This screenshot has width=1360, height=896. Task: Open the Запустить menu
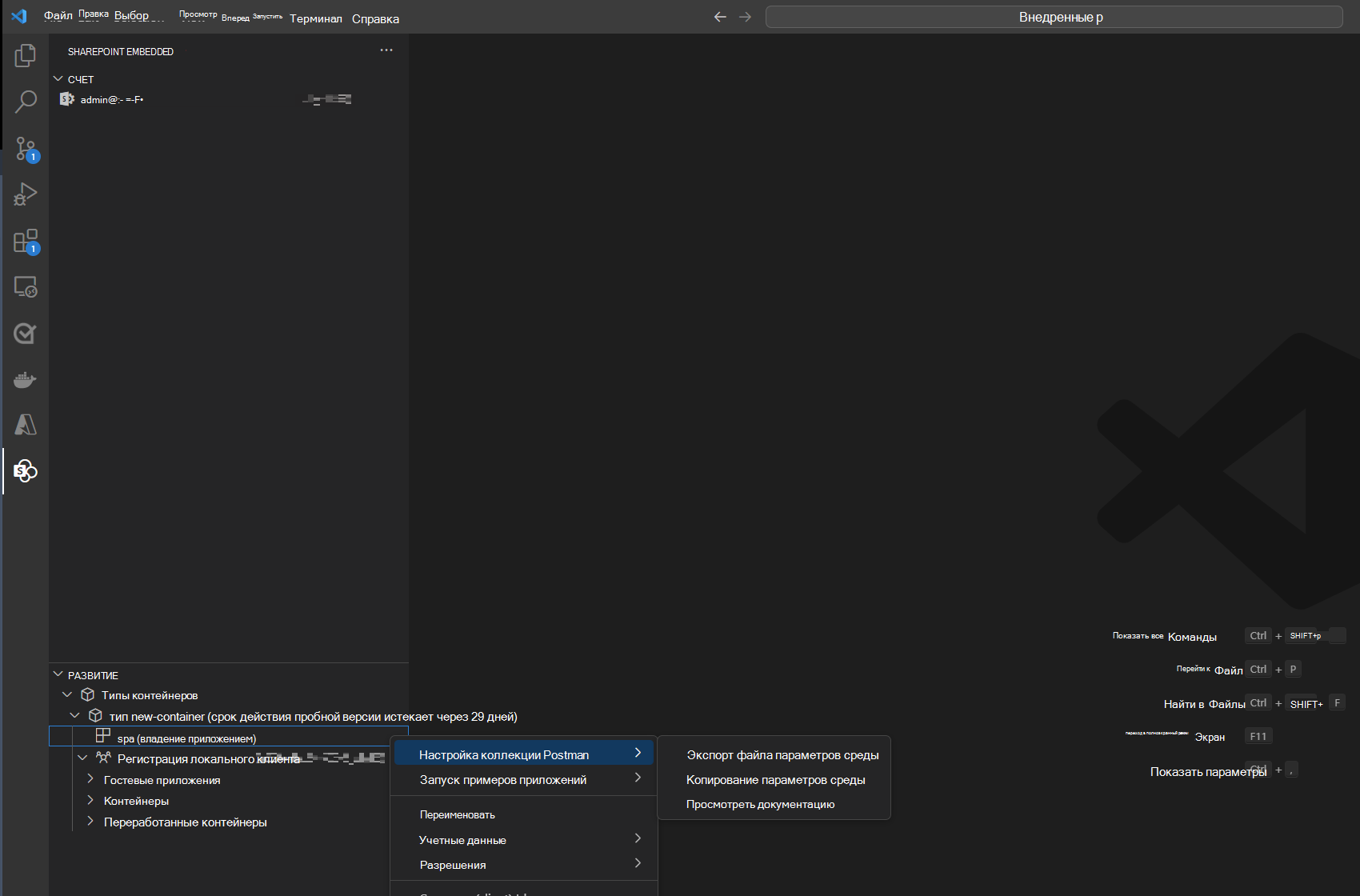(267, 16)
